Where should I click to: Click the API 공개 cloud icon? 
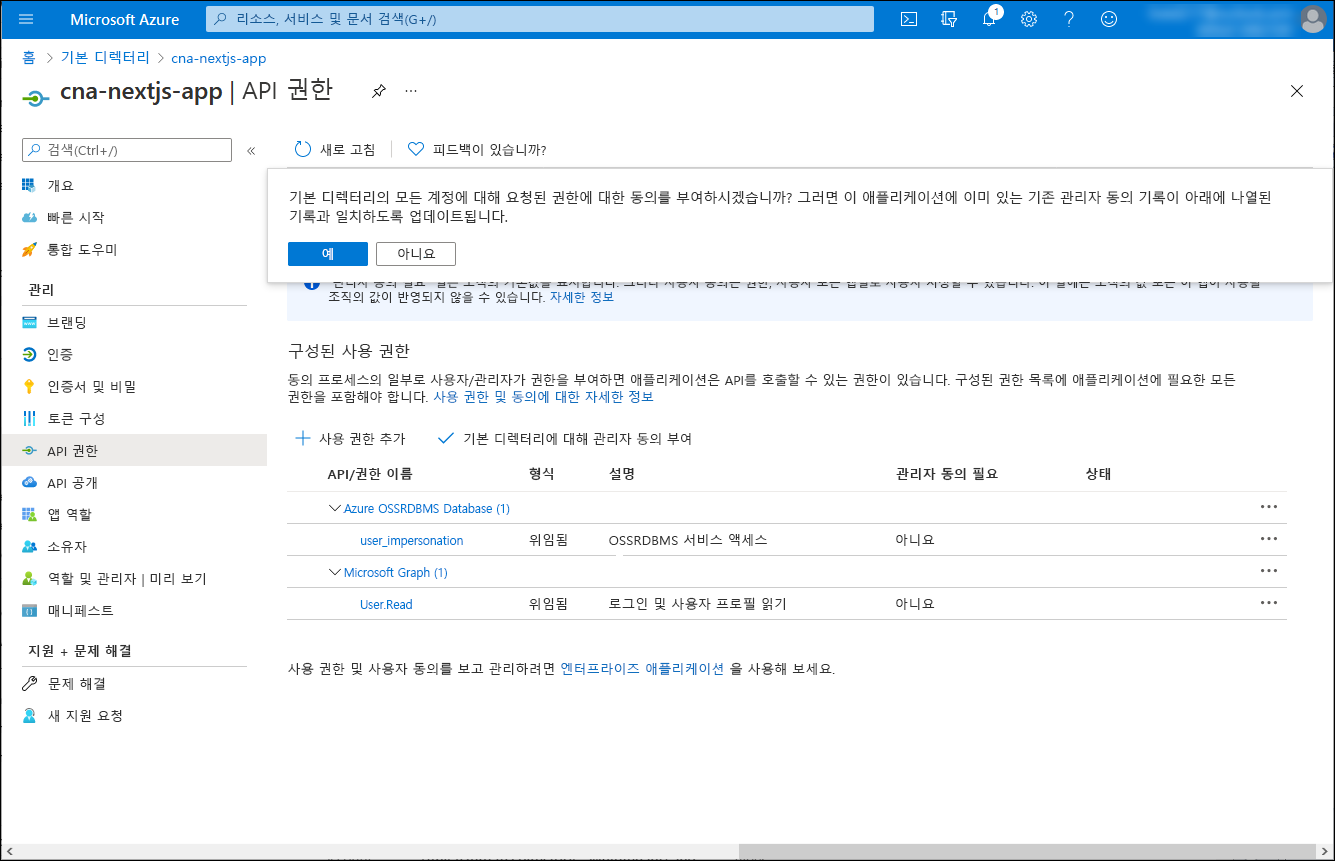coord(29,482)
